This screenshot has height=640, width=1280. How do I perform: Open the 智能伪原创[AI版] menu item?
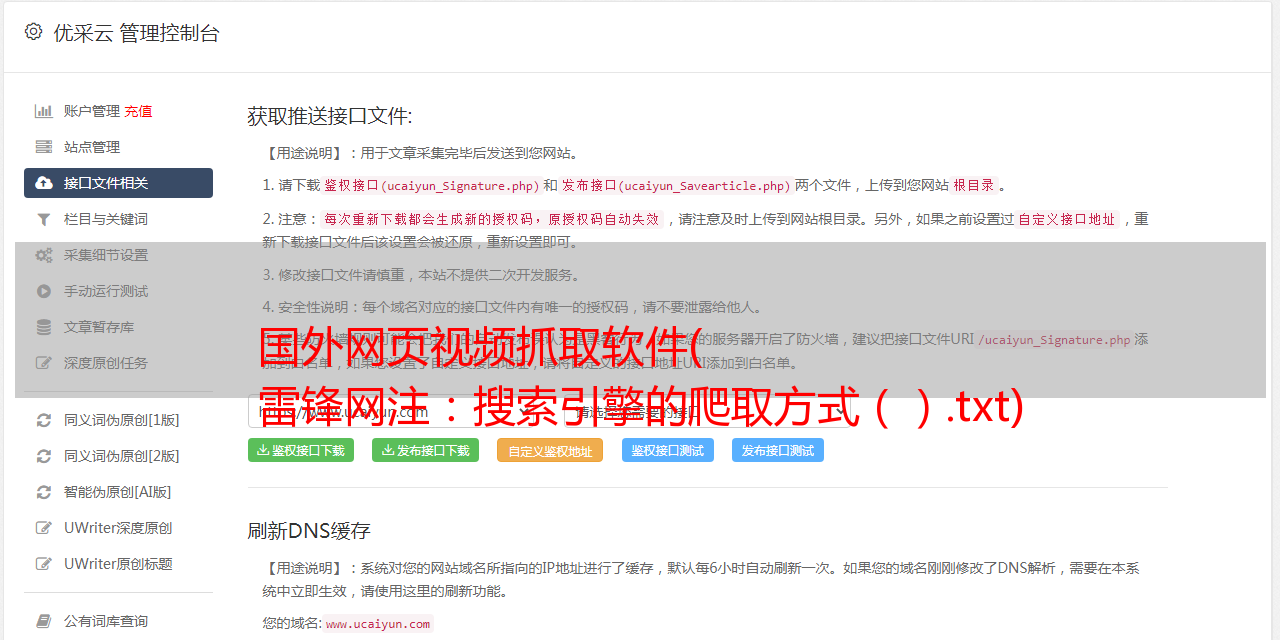118,492
